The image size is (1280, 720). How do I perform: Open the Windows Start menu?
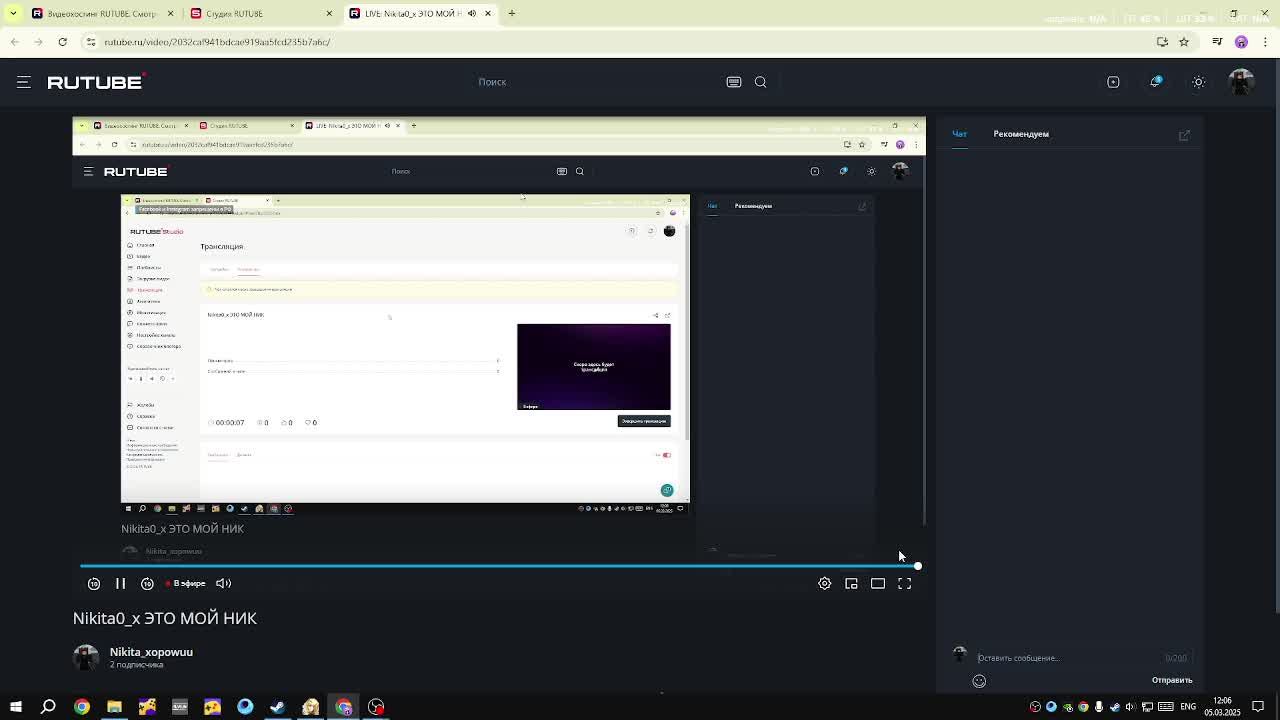16,707
